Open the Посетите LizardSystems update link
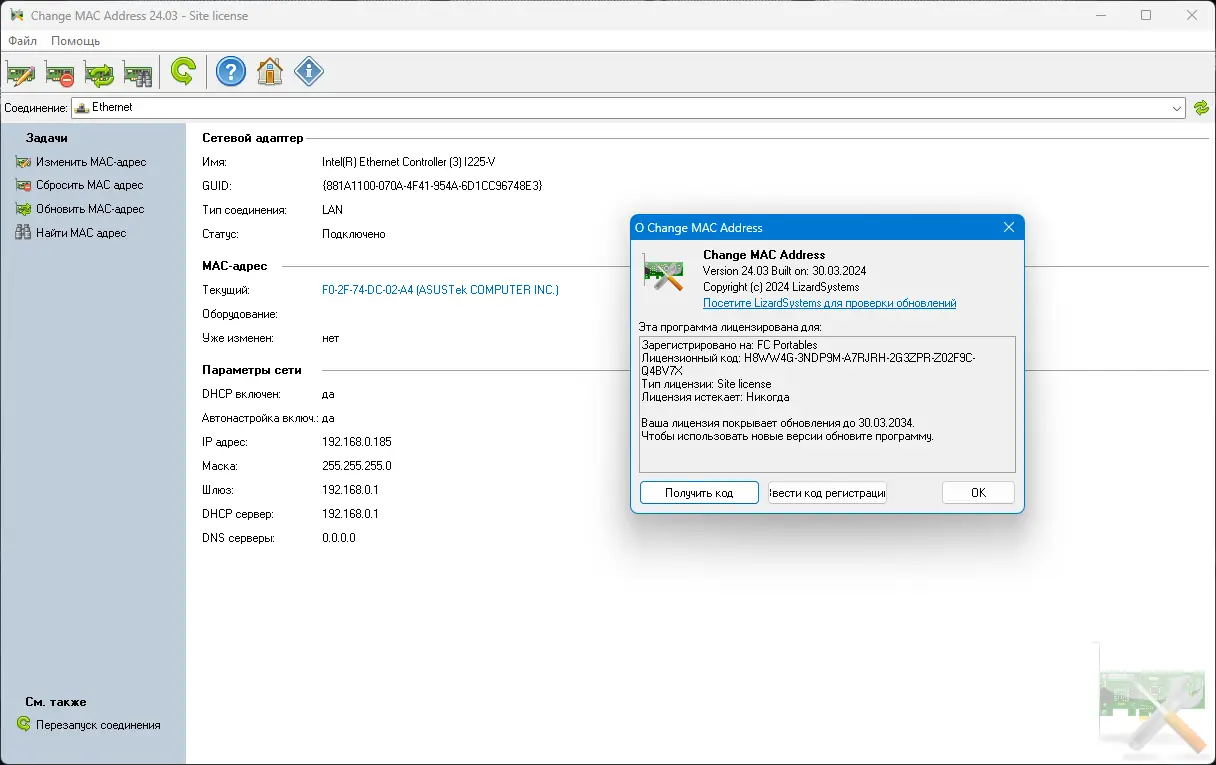Image resolution: width=1216 pixels, height=765 pixels. tap(830, 303)
